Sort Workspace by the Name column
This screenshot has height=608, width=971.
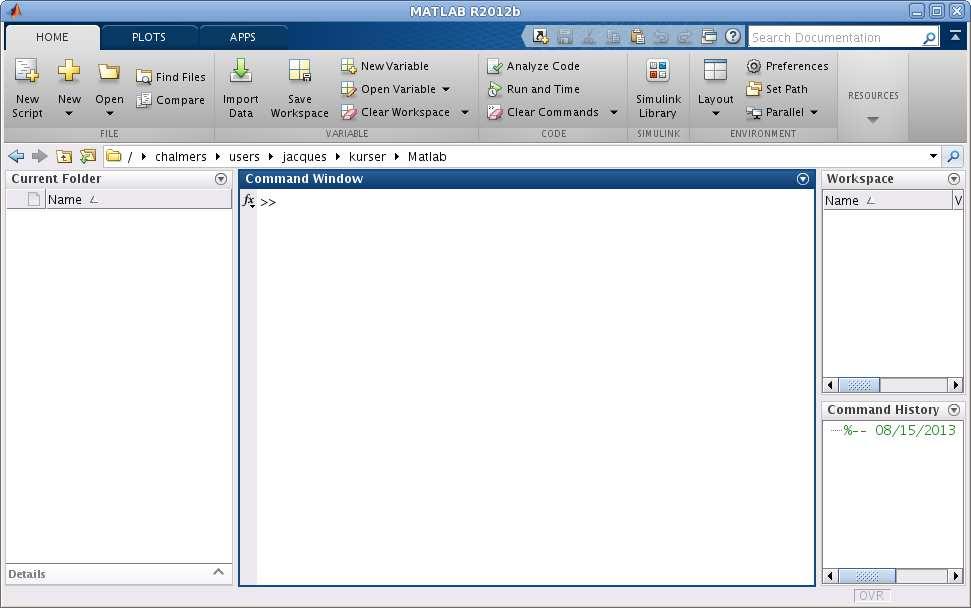tap(887, 200)
